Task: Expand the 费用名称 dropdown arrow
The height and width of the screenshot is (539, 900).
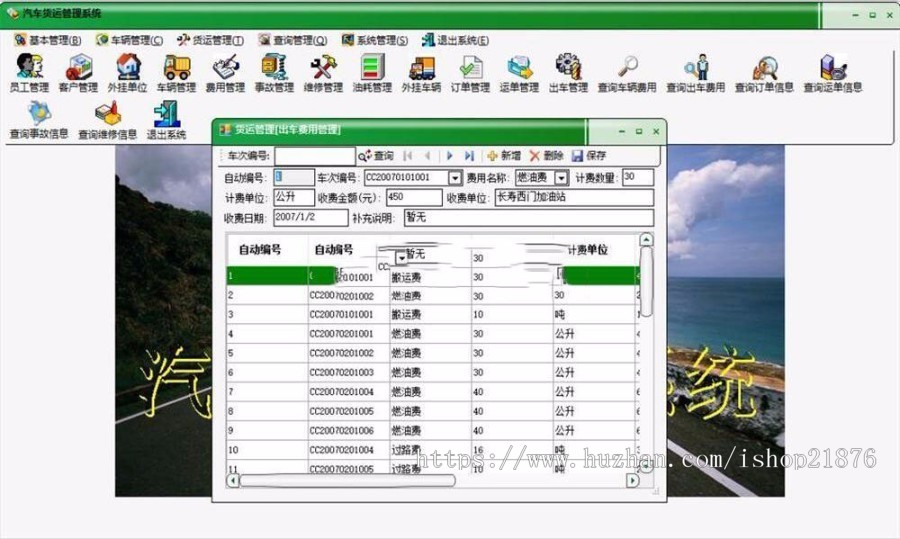Action: pos(561,178)
